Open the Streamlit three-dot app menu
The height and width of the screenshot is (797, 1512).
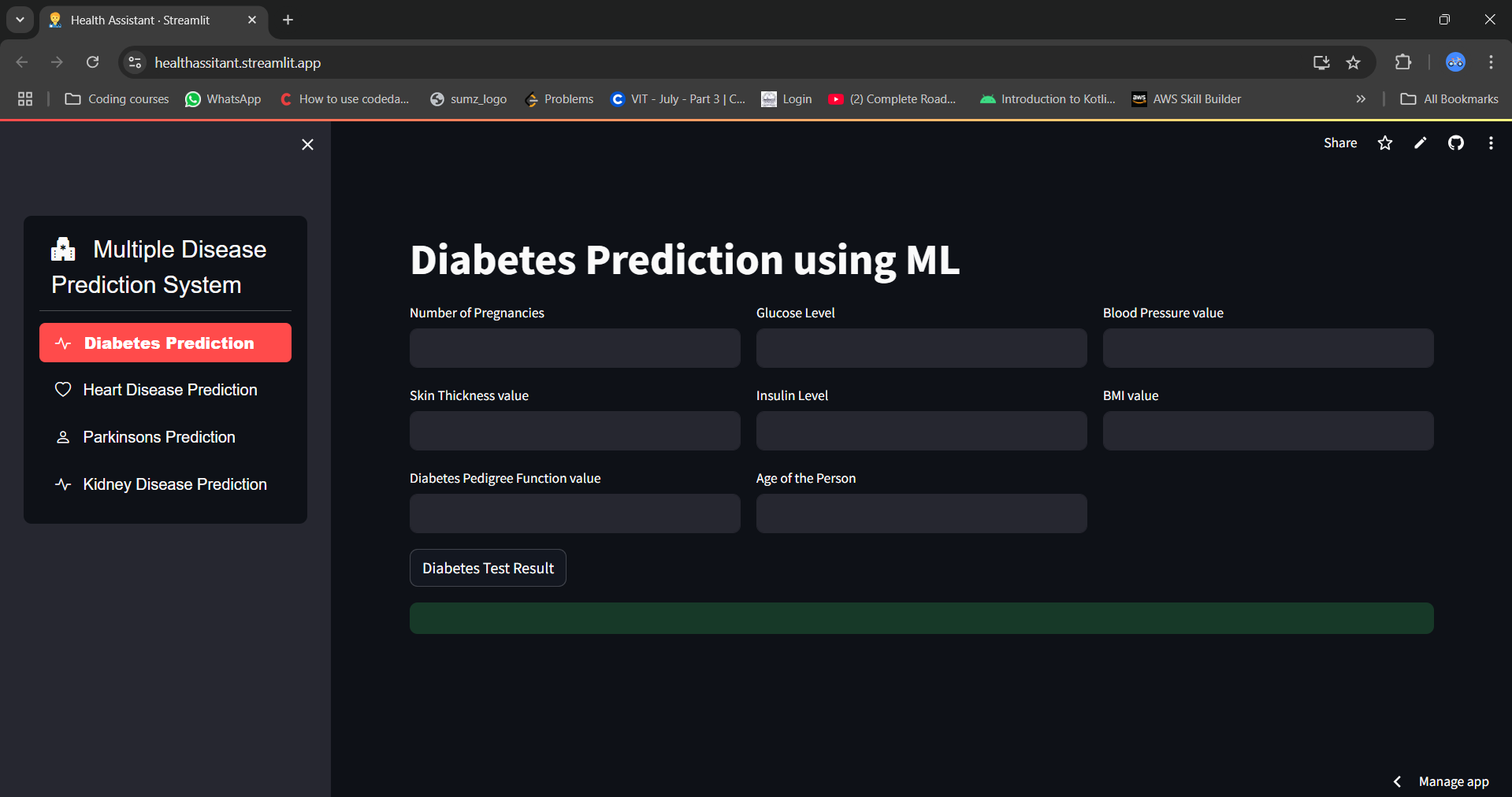[1491, 143]
